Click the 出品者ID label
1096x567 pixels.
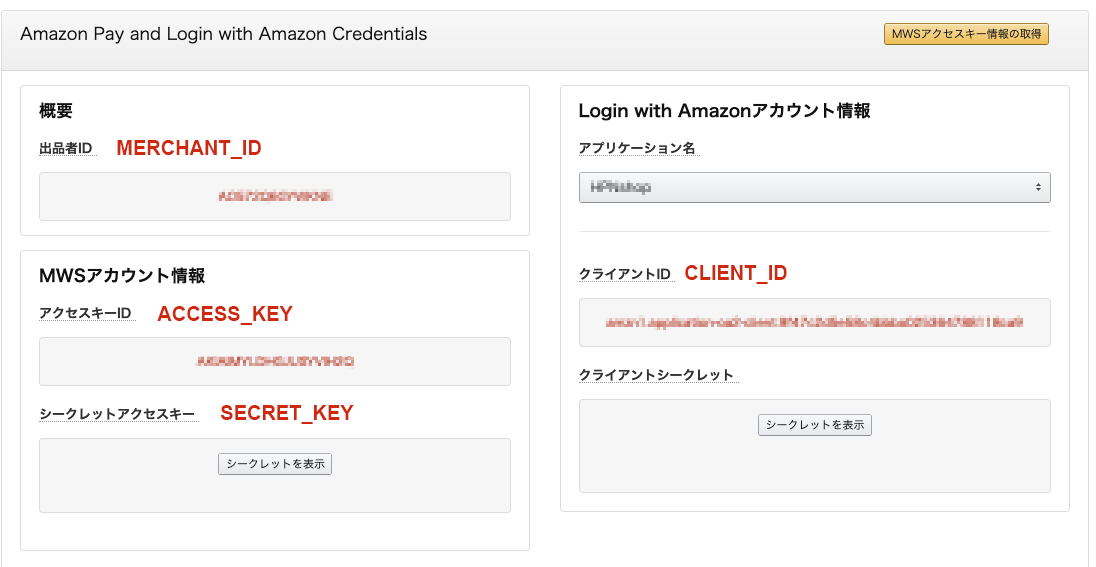coord(66,148)
